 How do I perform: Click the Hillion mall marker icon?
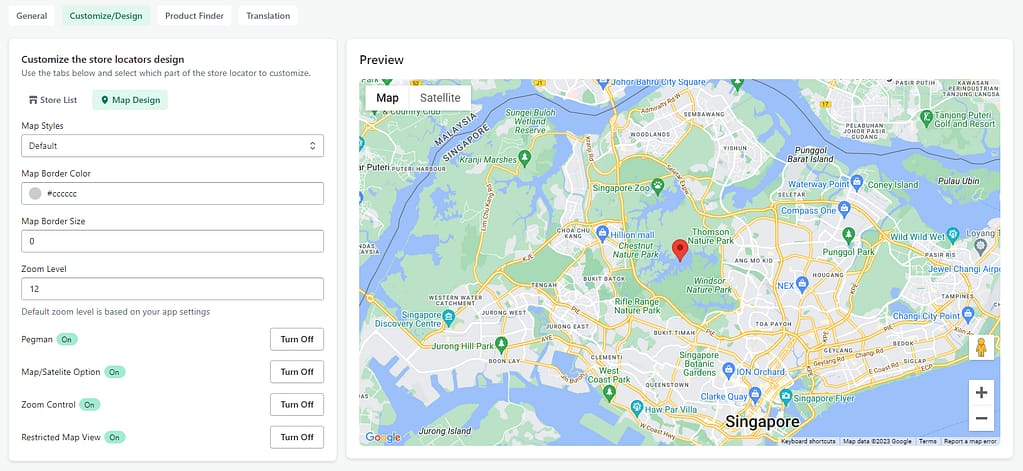[602, 232]
